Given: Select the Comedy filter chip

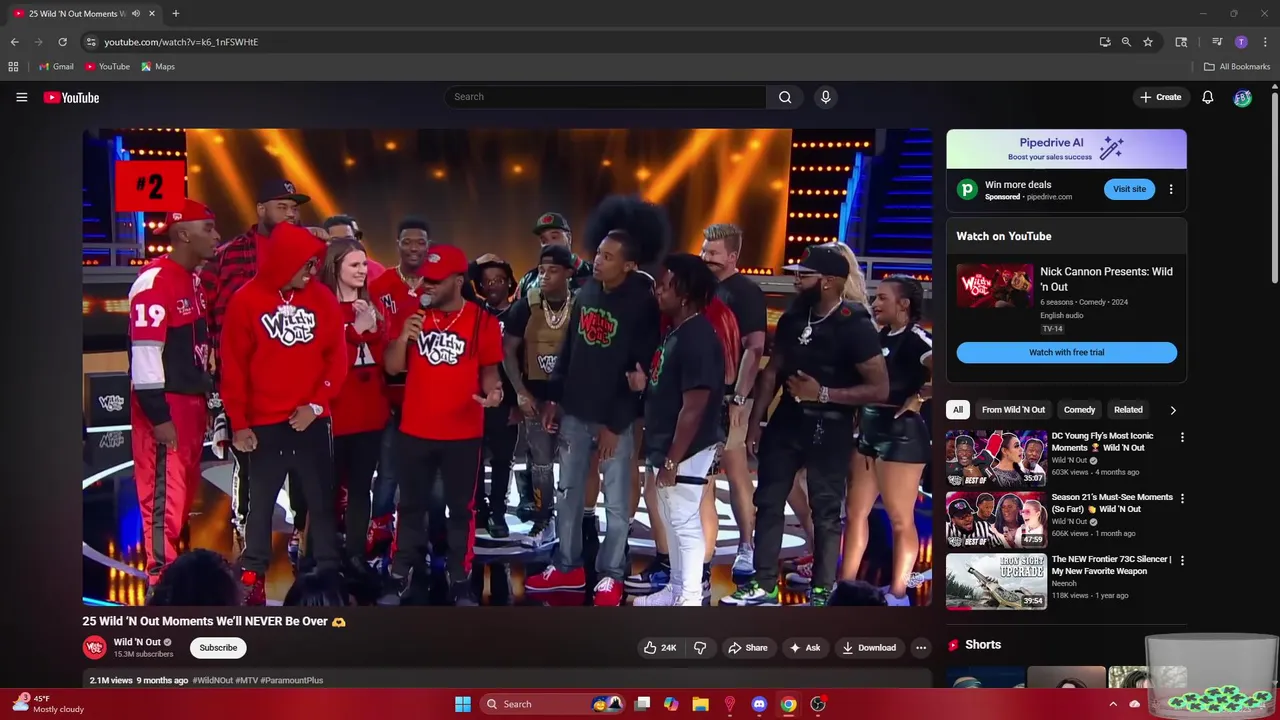Looking at the screenshot, I should point(1079,410).
